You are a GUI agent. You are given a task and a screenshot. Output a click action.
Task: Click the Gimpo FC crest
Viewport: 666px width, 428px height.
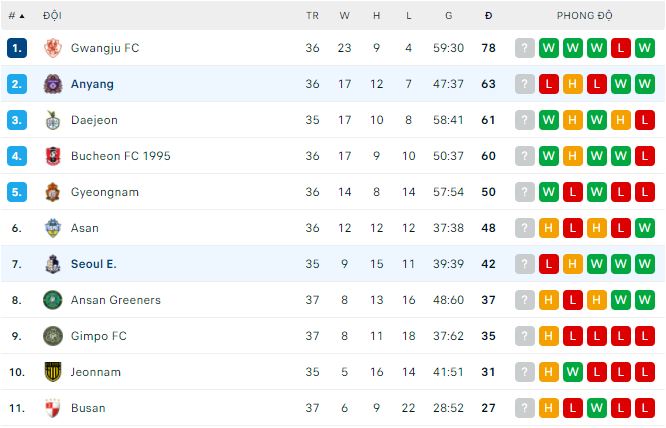coord(52,336)
